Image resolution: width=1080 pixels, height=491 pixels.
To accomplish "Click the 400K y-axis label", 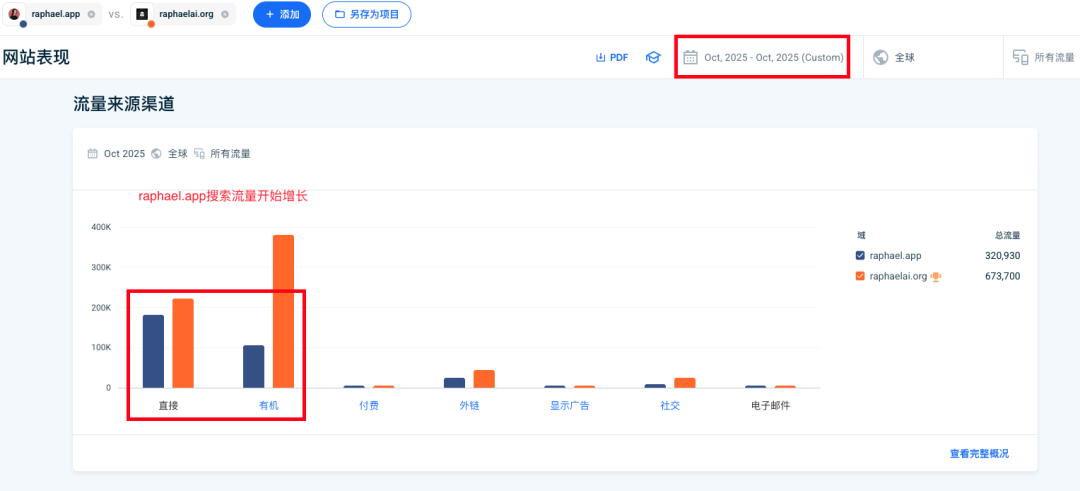I will pyautogui.click(x=101, y=227).
